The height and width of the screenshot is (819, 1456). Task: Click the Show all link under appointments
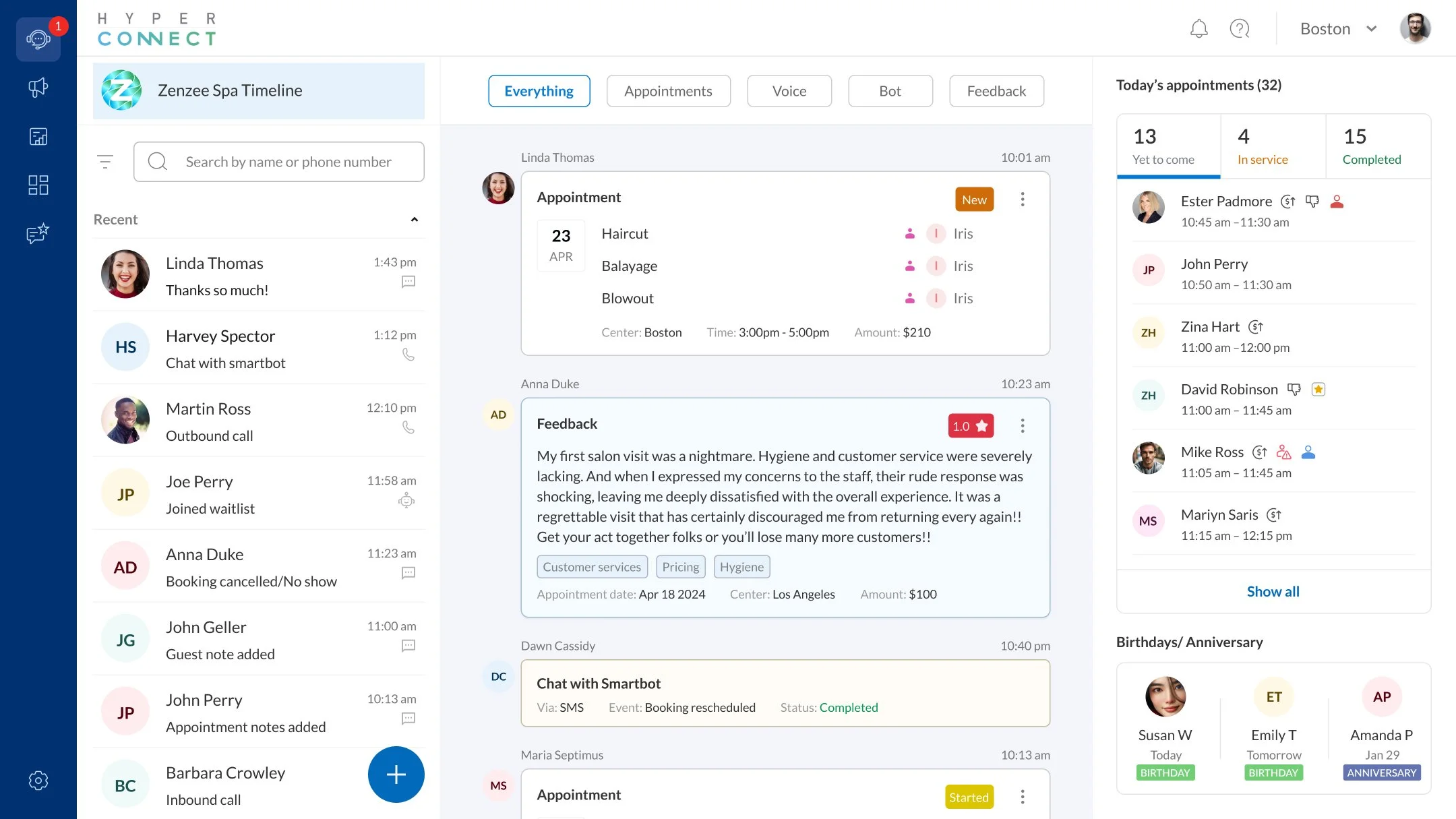click(x=1273, y=591)
